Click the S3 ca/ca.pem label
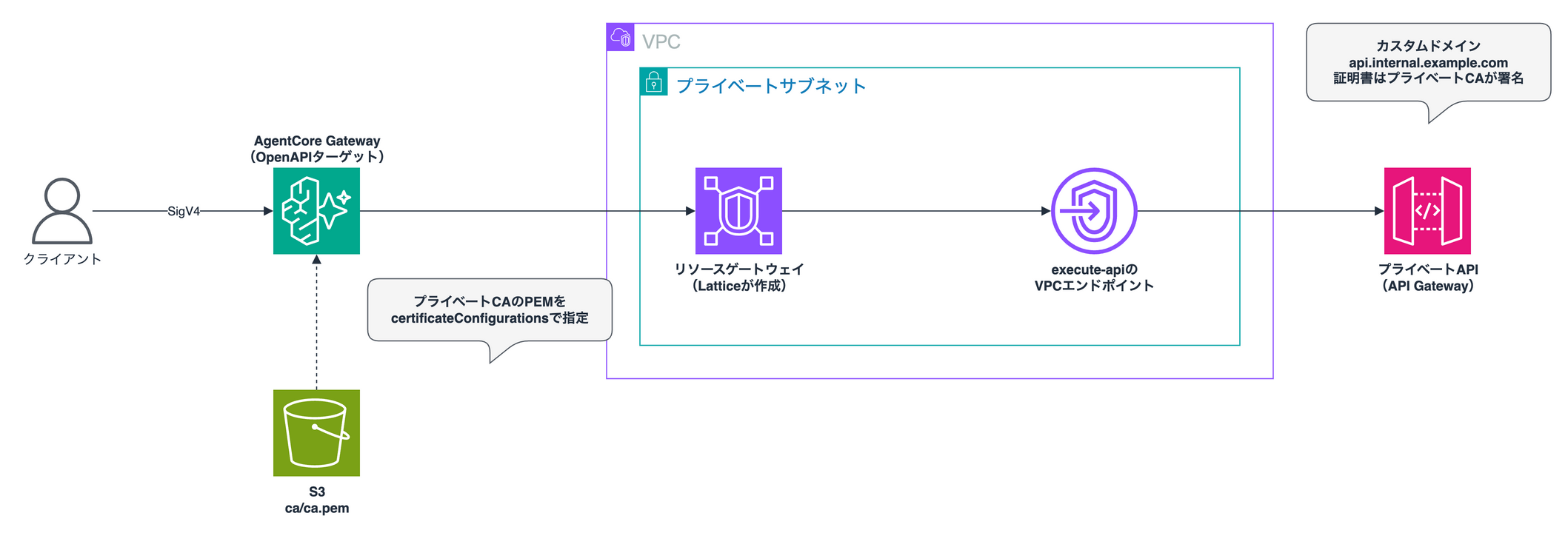This screenshot has width=1568, height=533. 317,500
